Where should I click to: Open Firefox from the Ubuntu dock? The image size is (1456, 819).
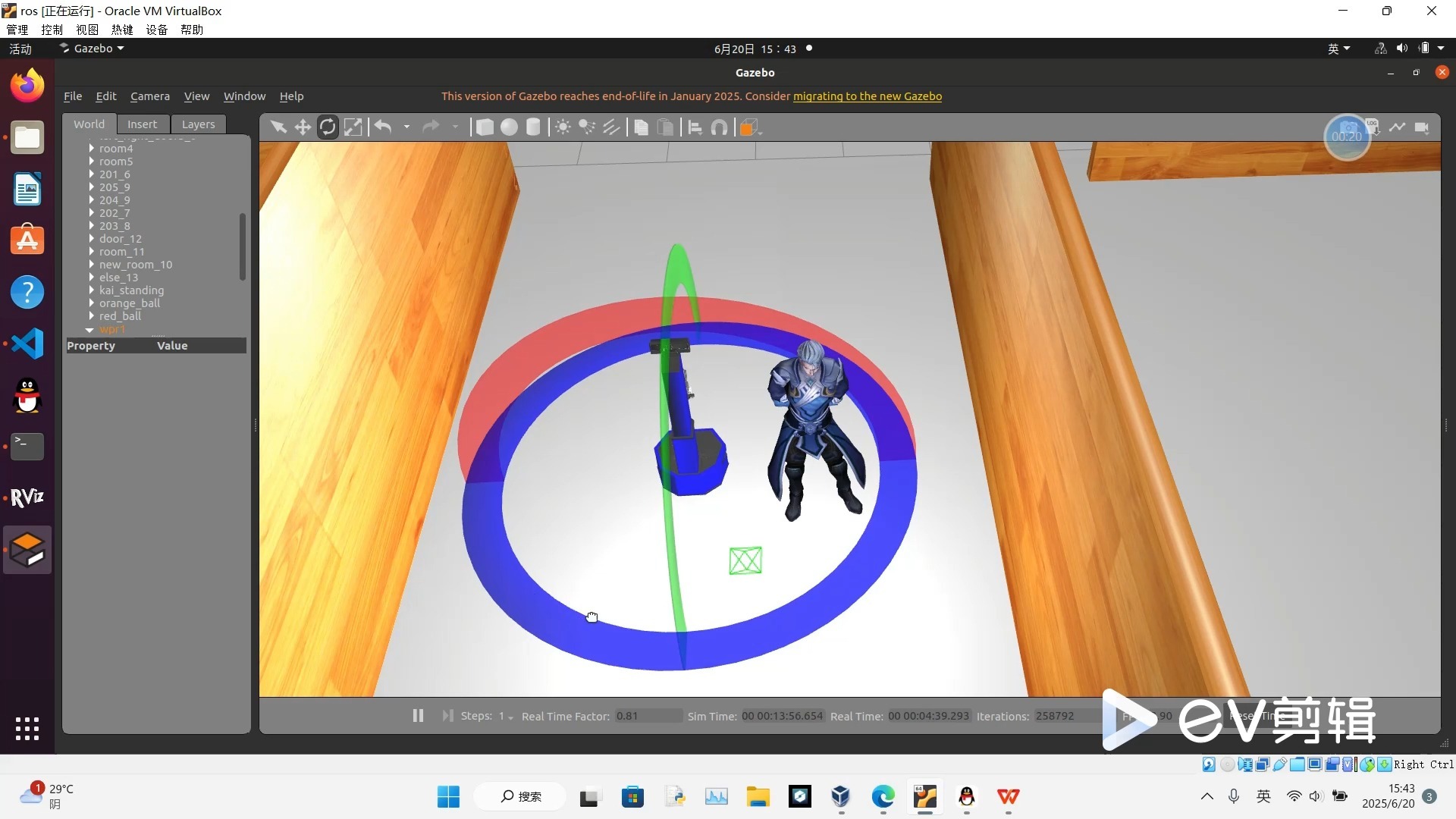[x=27, y=85]
